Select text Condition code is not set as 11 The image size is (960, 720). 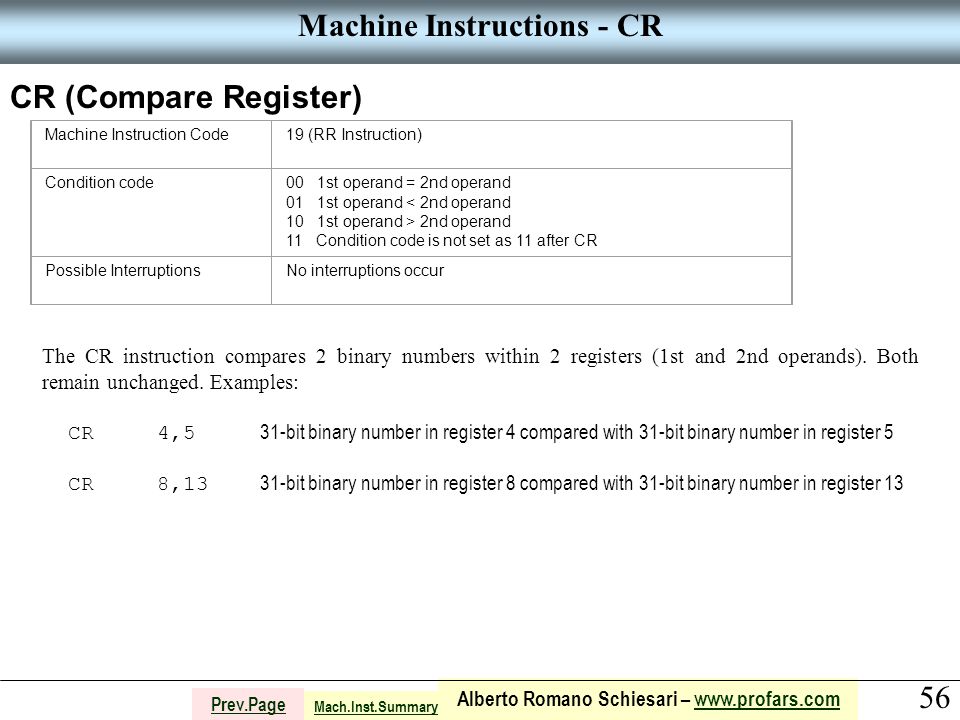[424, 241]
